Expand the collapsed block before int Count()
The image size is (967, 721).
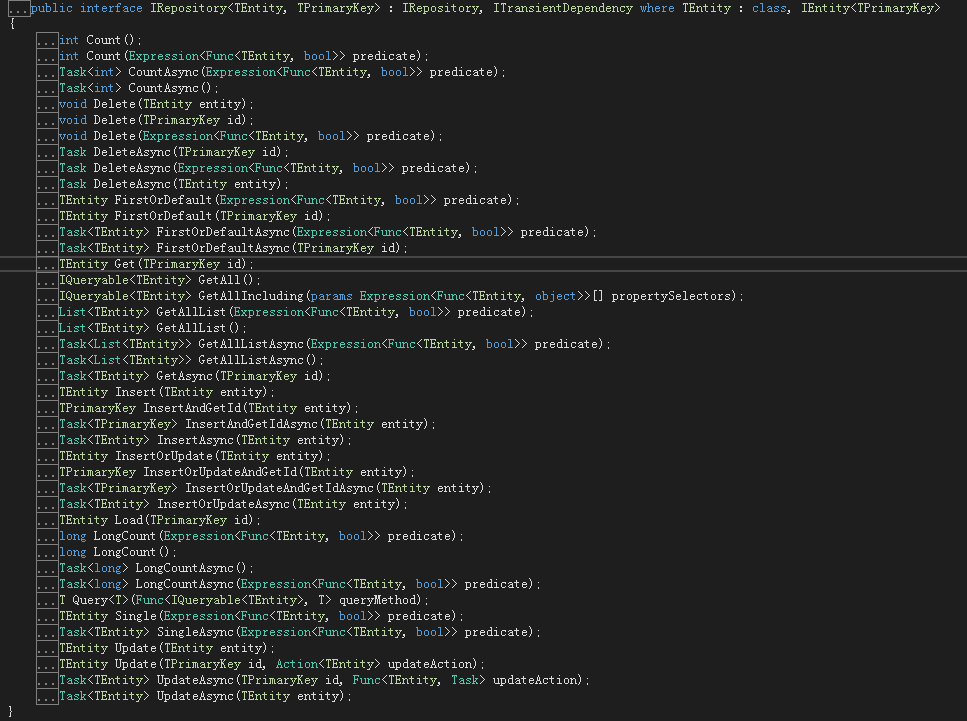click(x=47, y=41)
